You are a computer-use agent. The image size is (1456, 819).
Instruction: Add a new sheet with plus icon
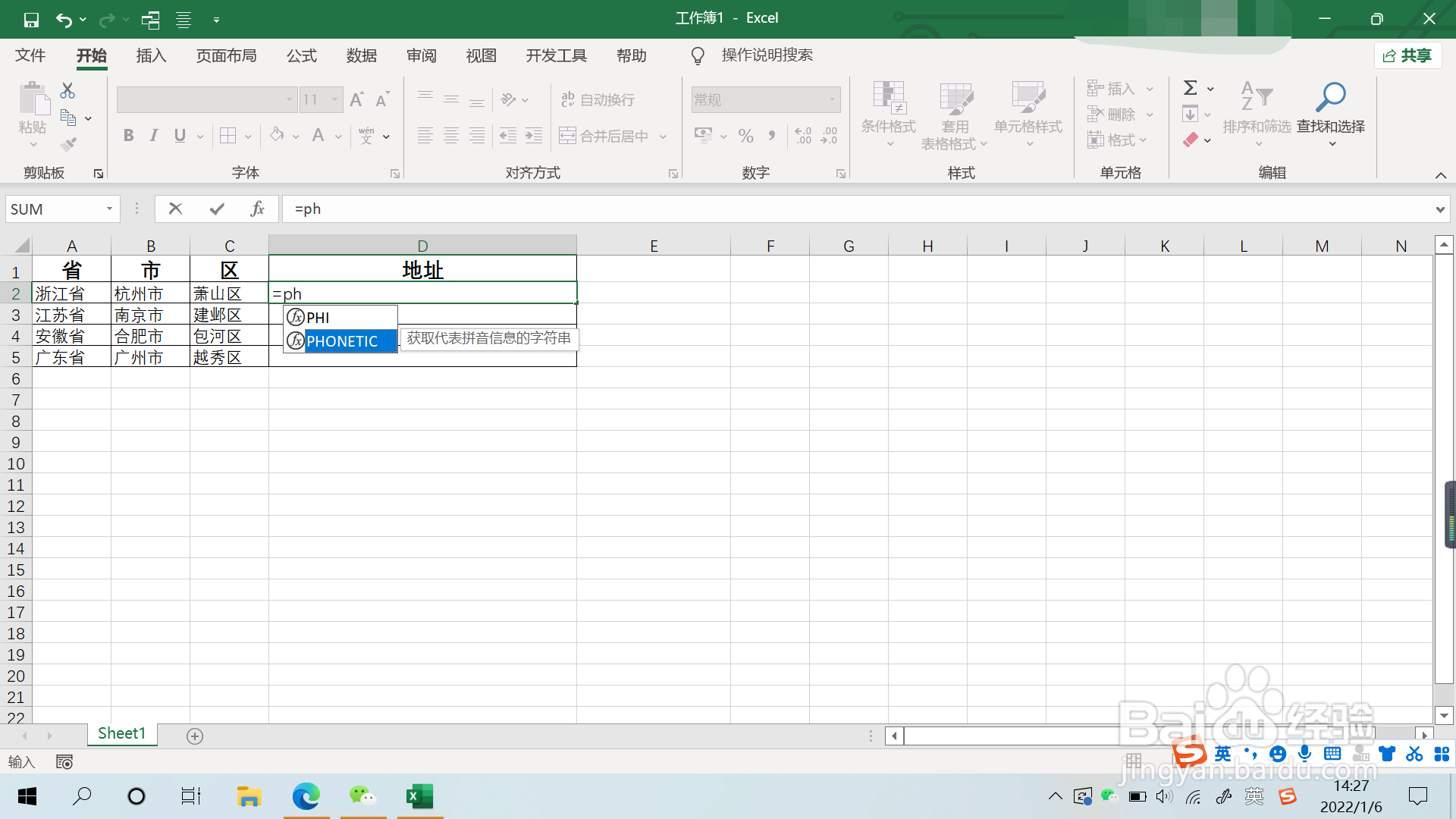click(x=195, y=736)
